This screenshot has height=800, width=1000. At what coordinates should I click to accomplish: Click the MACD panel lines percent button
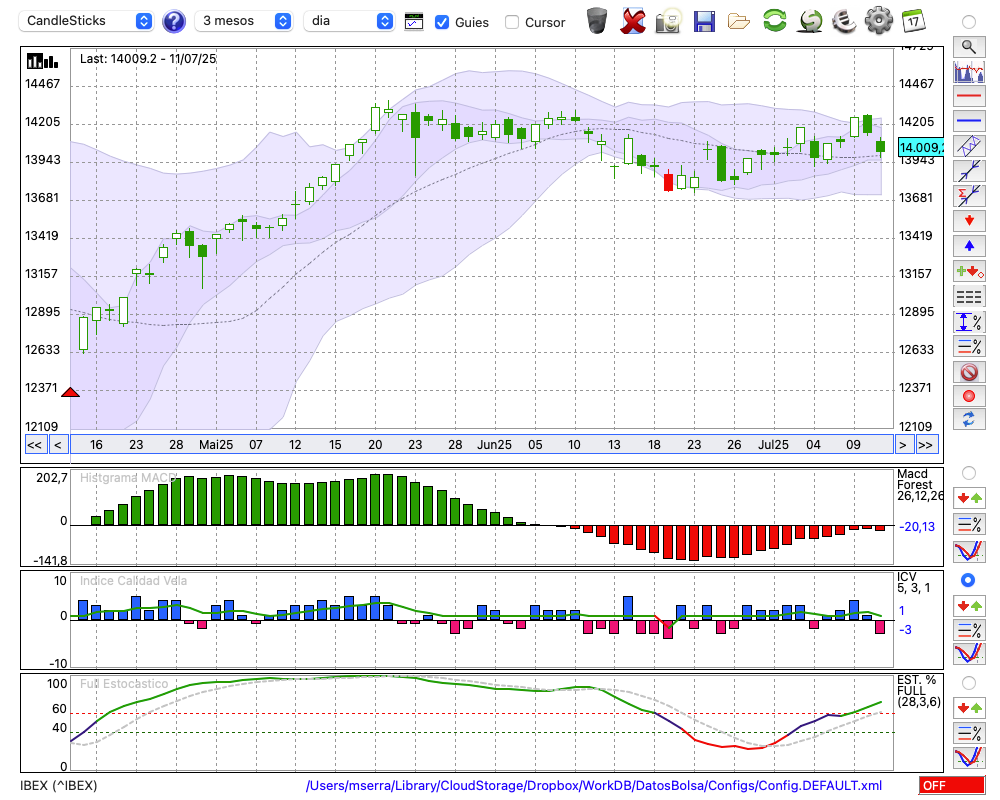tap(969, 524)
